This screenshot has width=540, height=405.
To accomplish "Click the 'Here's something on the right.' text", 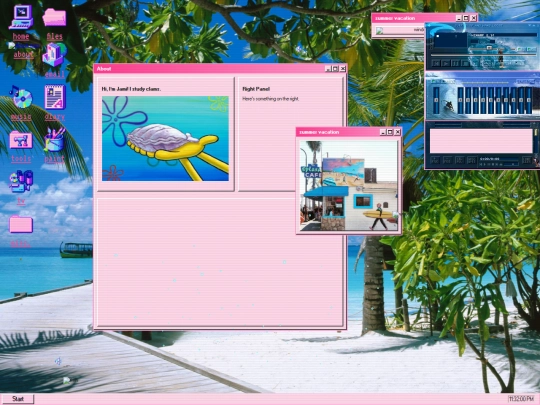I will pyautogui.click(x=271, y=99).
